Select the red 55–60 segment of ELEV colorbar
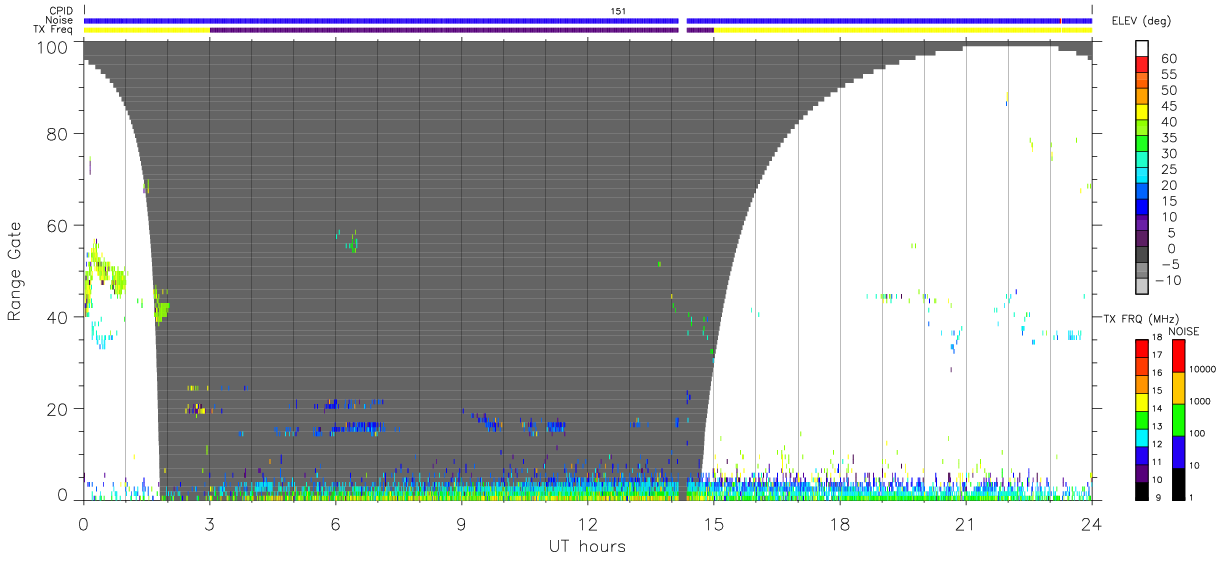Image resolution: width=1228 pixels, height=567 pixels. (x=1141, y=64)
